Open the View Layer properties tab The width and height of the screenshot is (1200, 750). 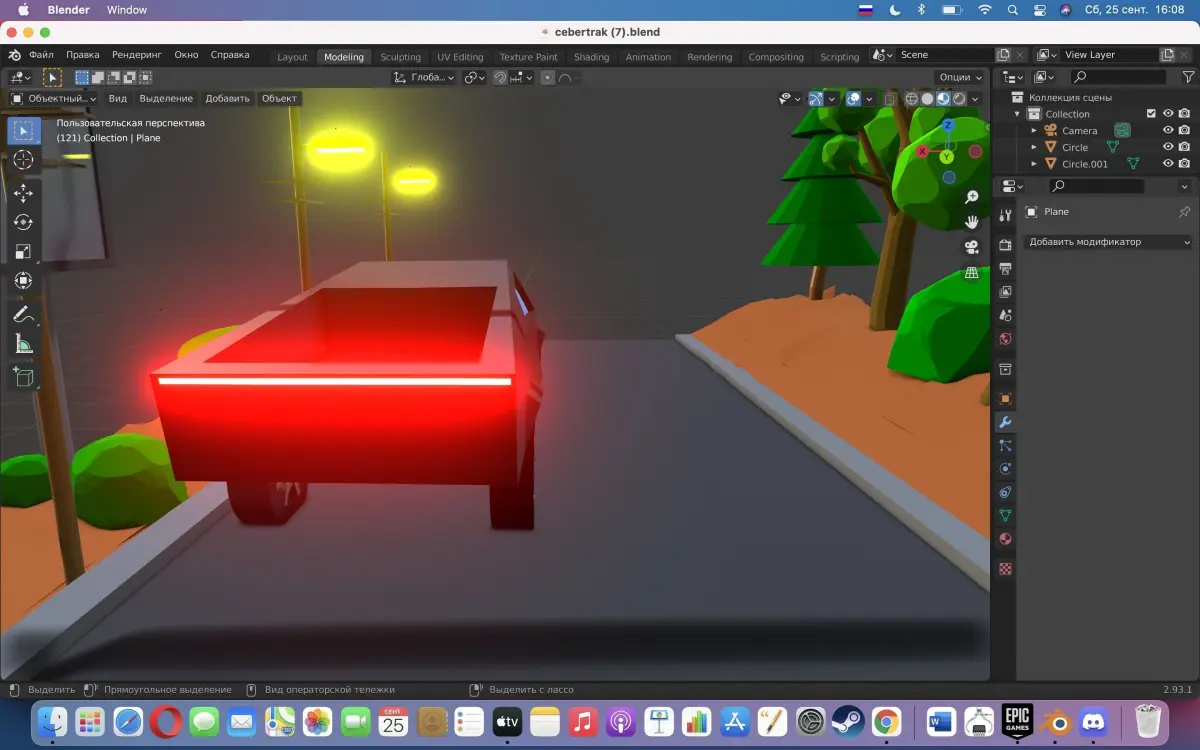point(1005,292)
